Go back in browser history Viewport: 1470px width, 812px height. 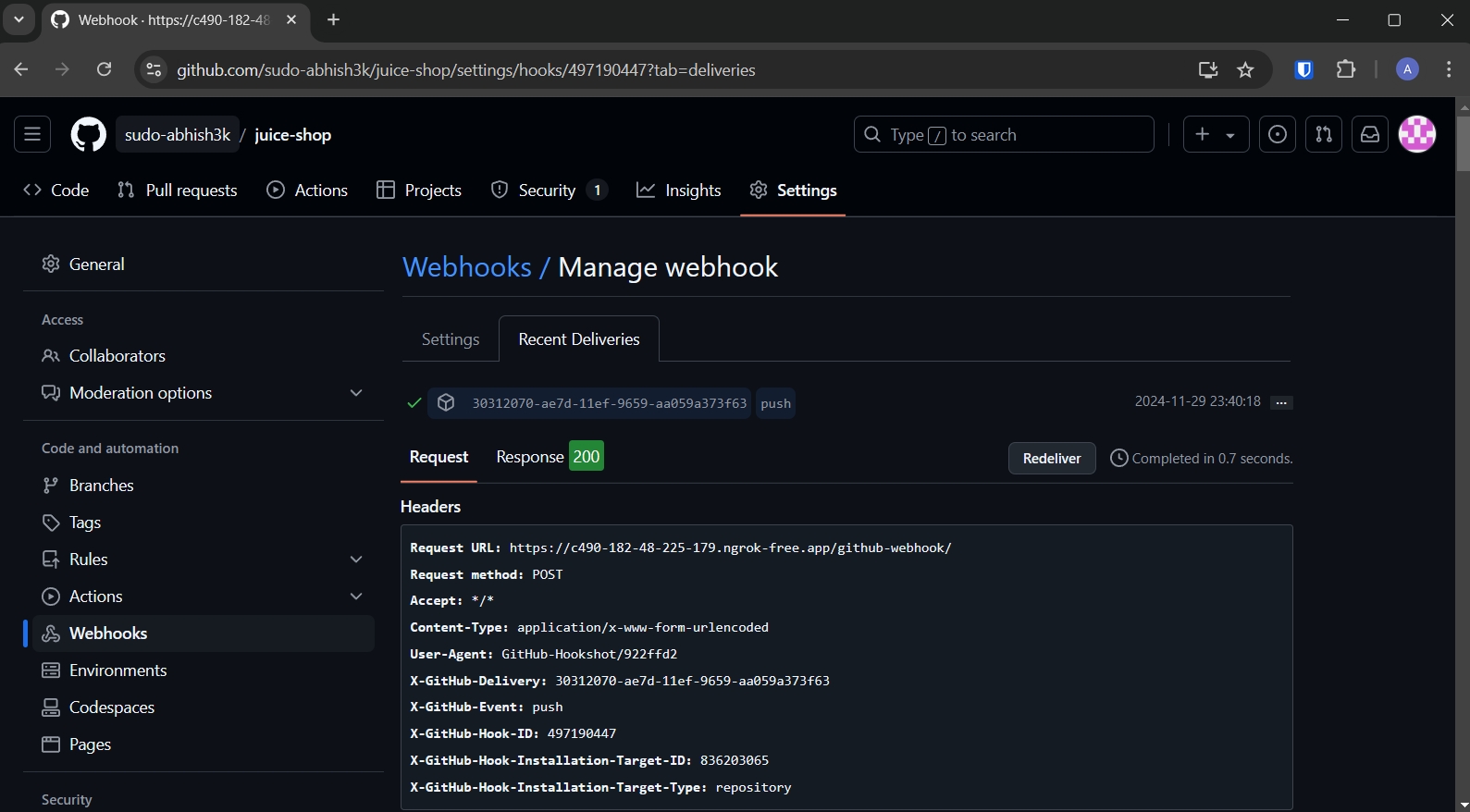click(x=21, y=69)
